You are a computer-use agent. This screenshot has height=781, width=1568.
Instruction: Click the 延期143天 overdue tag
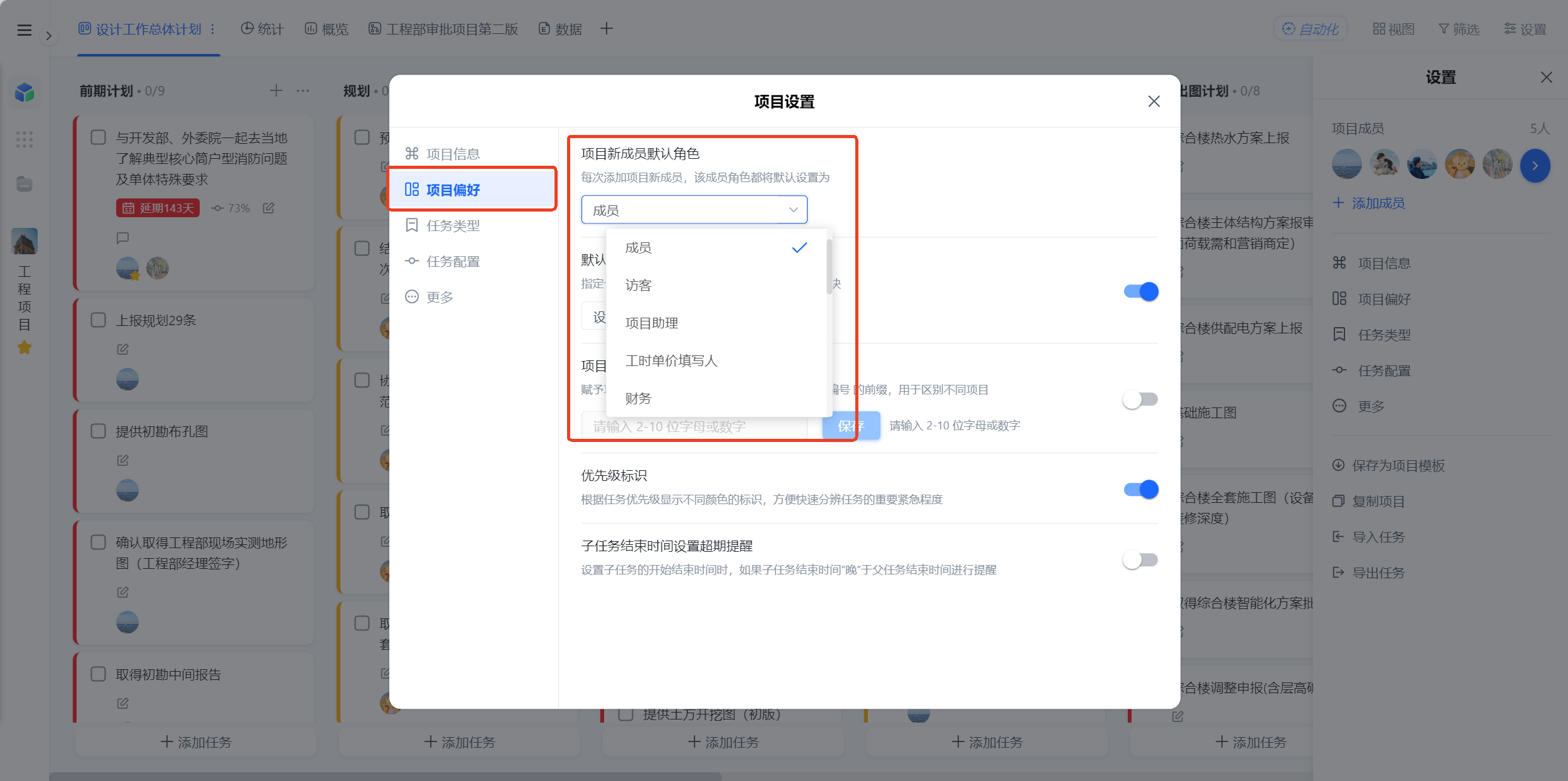(x=158, y=208)
